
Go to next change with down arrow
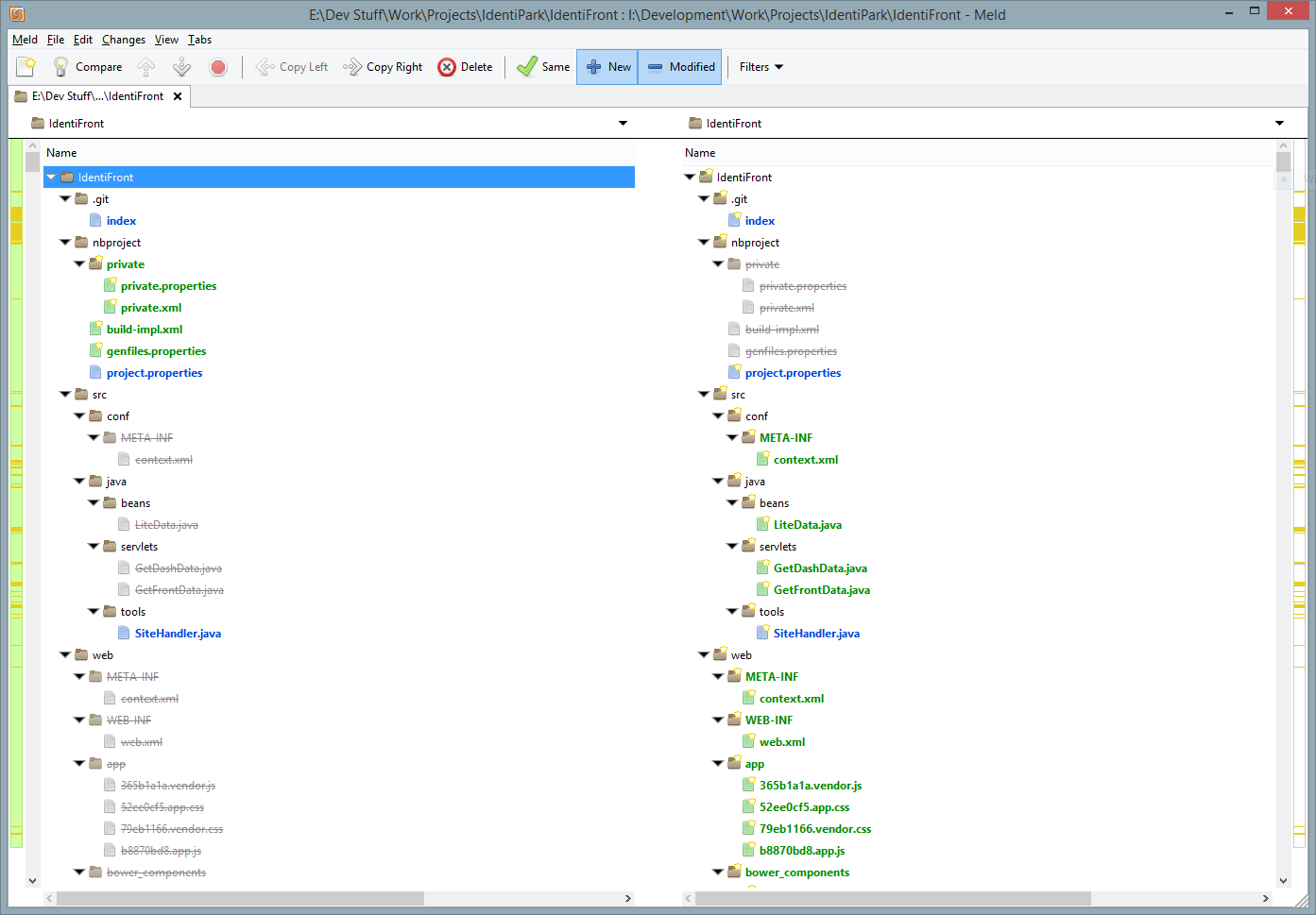(x=182, y=67)
